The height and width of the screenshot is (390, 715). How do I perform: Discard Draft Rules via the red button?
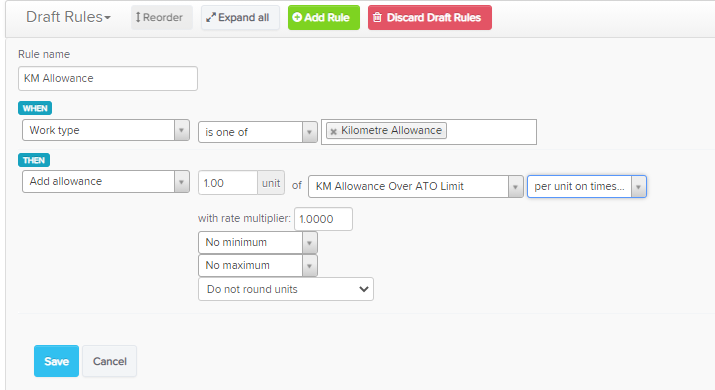click(x=430, y=17)
